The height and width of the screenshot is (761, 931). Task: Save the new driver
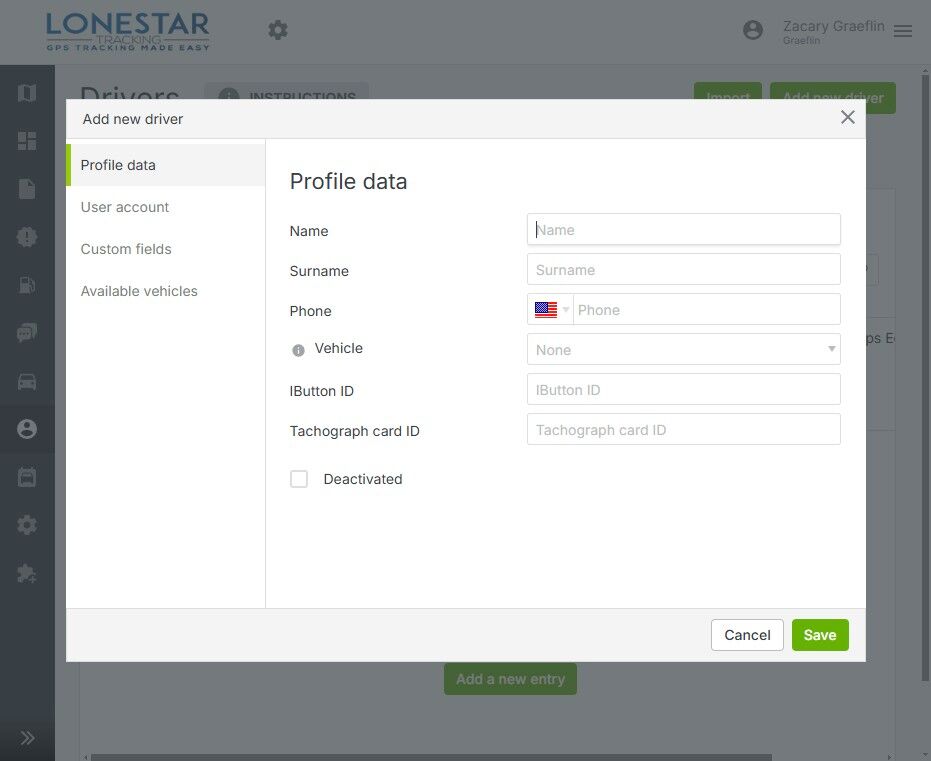[820, 635]
